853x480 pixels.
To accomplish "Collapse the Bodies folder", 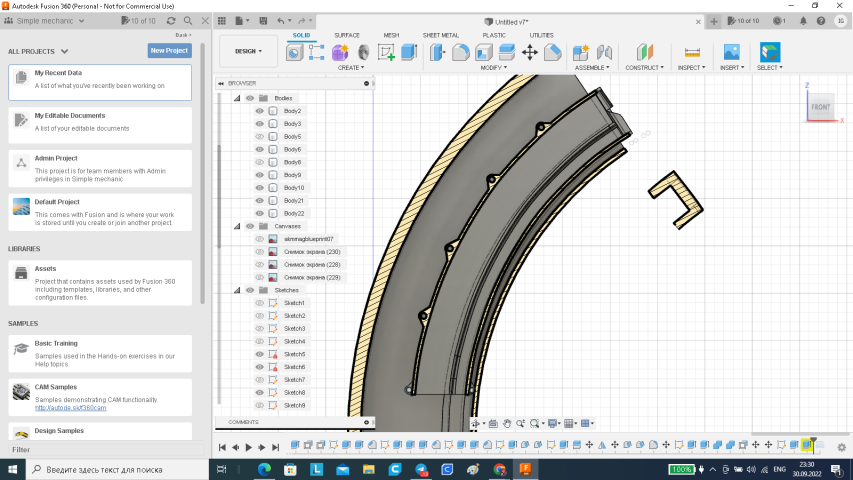I will (x=237, y=99).
